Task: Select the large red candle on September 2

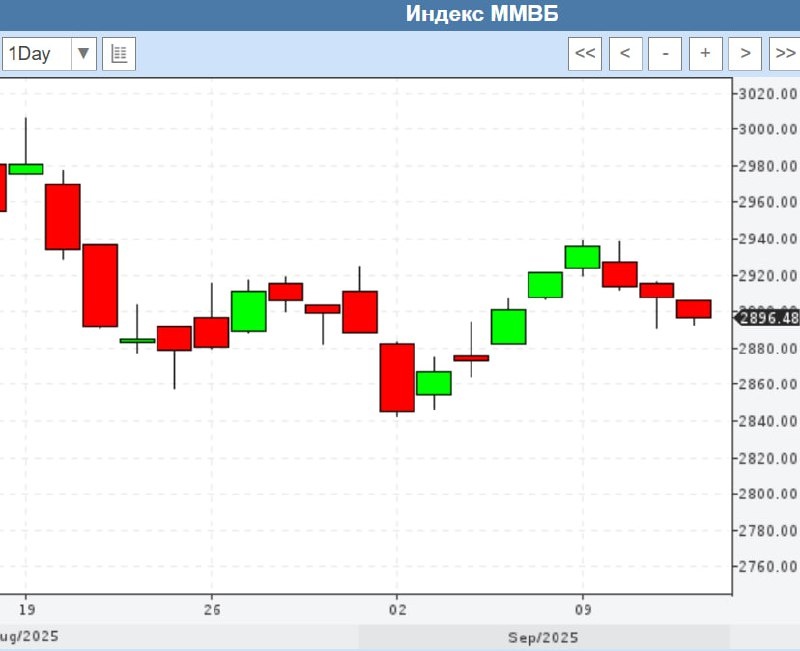Action: [x=397, y=378]
